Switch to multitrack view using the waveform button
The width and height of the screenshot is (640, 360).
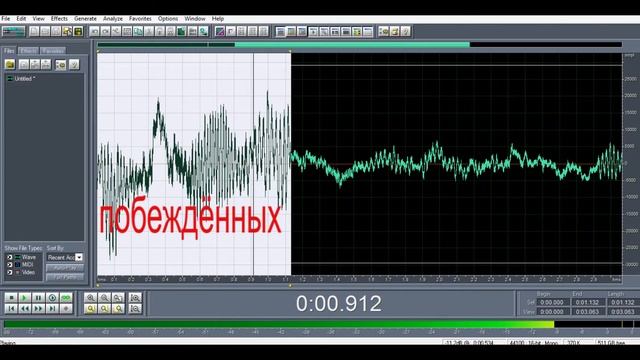click(13, 31)
